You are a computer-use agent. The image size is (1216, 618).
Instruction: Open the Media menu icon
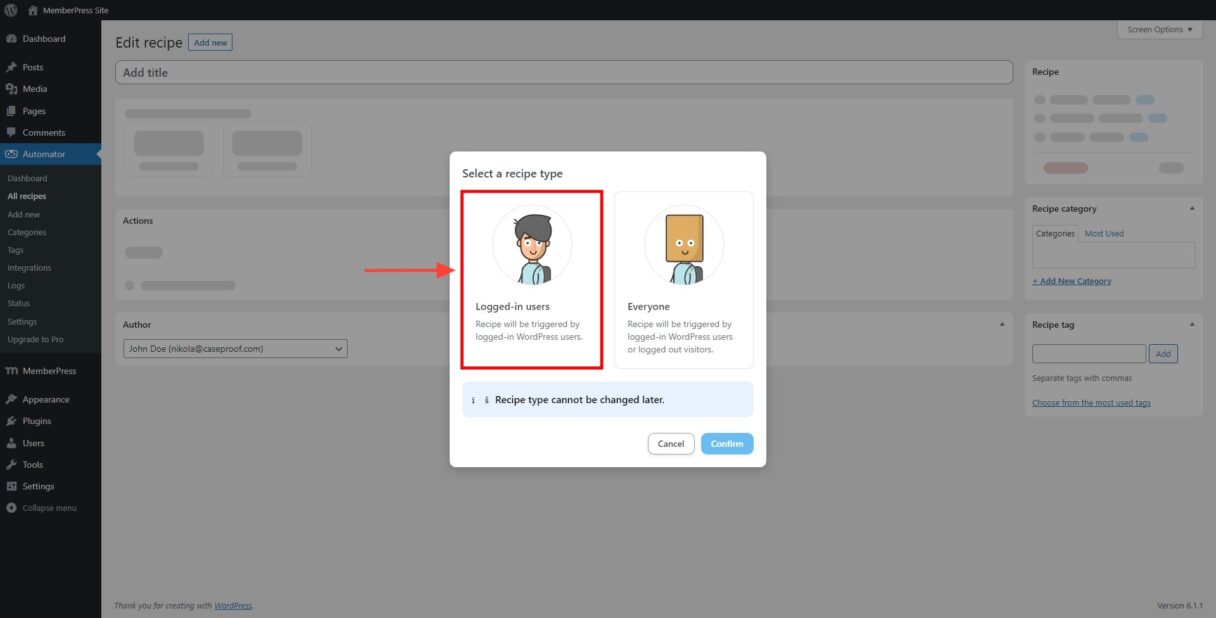click(x=11, y=89)
